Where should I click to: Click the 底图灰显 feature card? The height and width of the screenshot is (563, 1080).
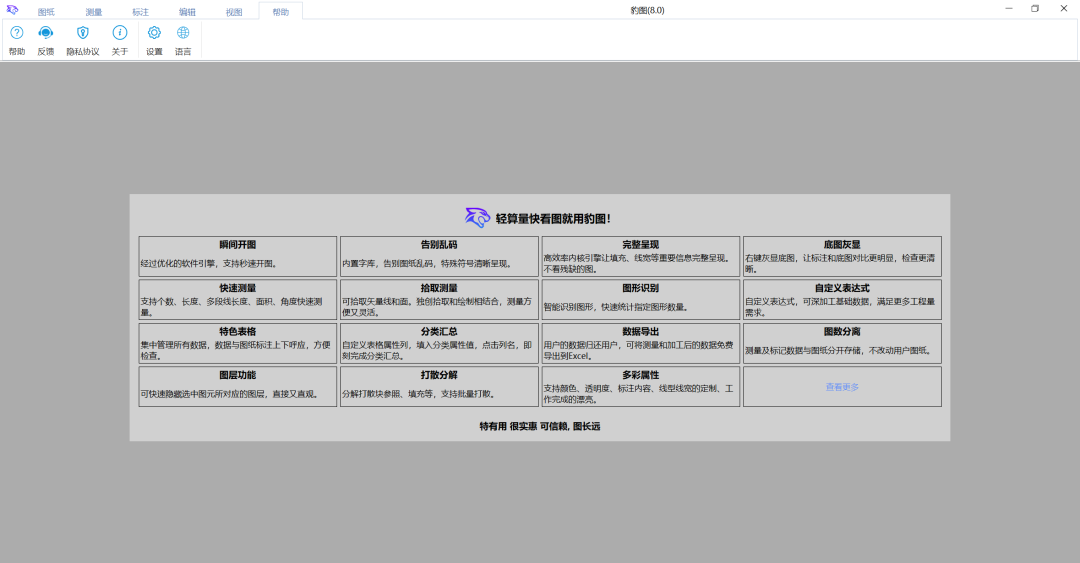[842, 256]
